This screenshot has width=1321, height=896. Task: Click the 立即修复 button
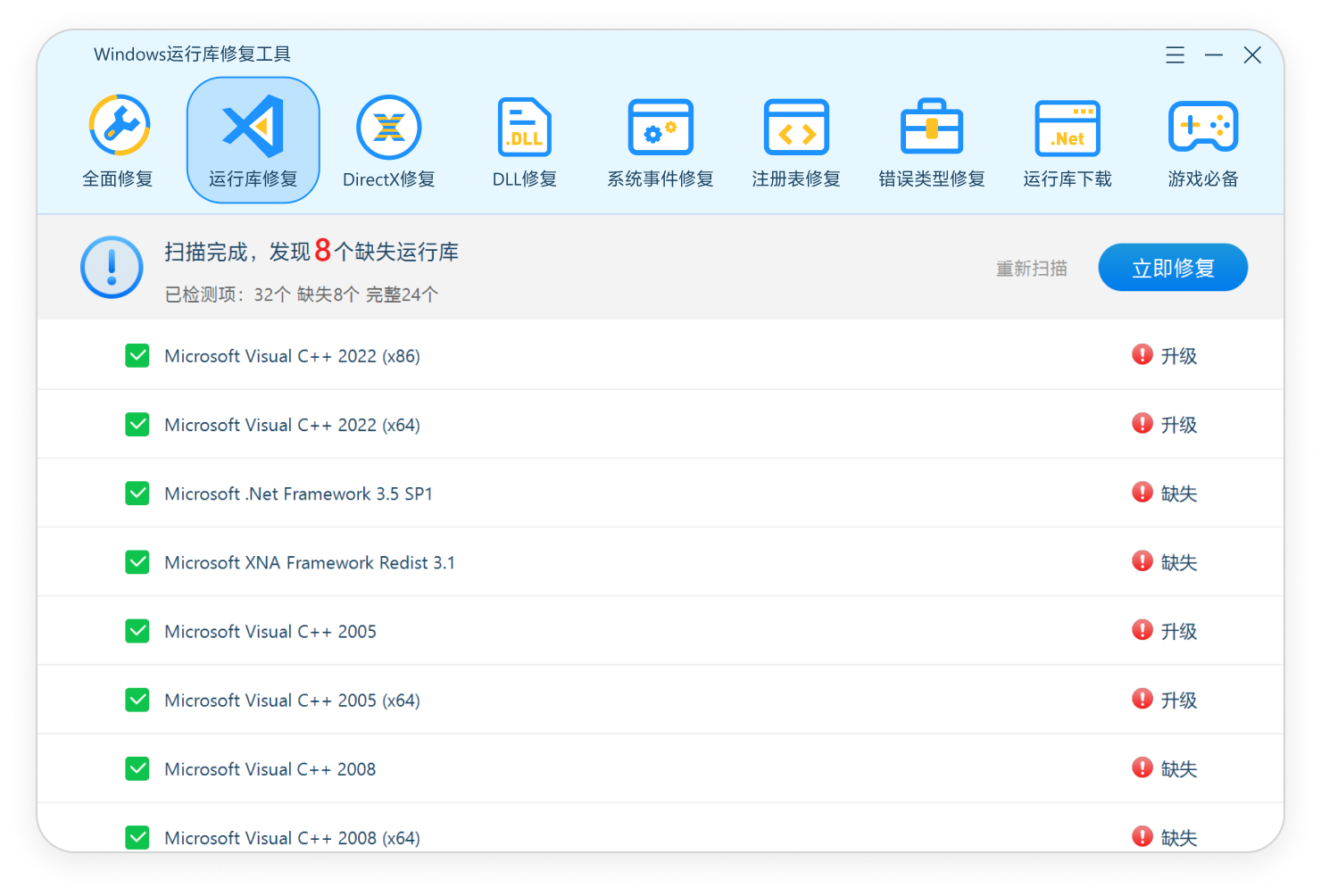pos(1173,267)
